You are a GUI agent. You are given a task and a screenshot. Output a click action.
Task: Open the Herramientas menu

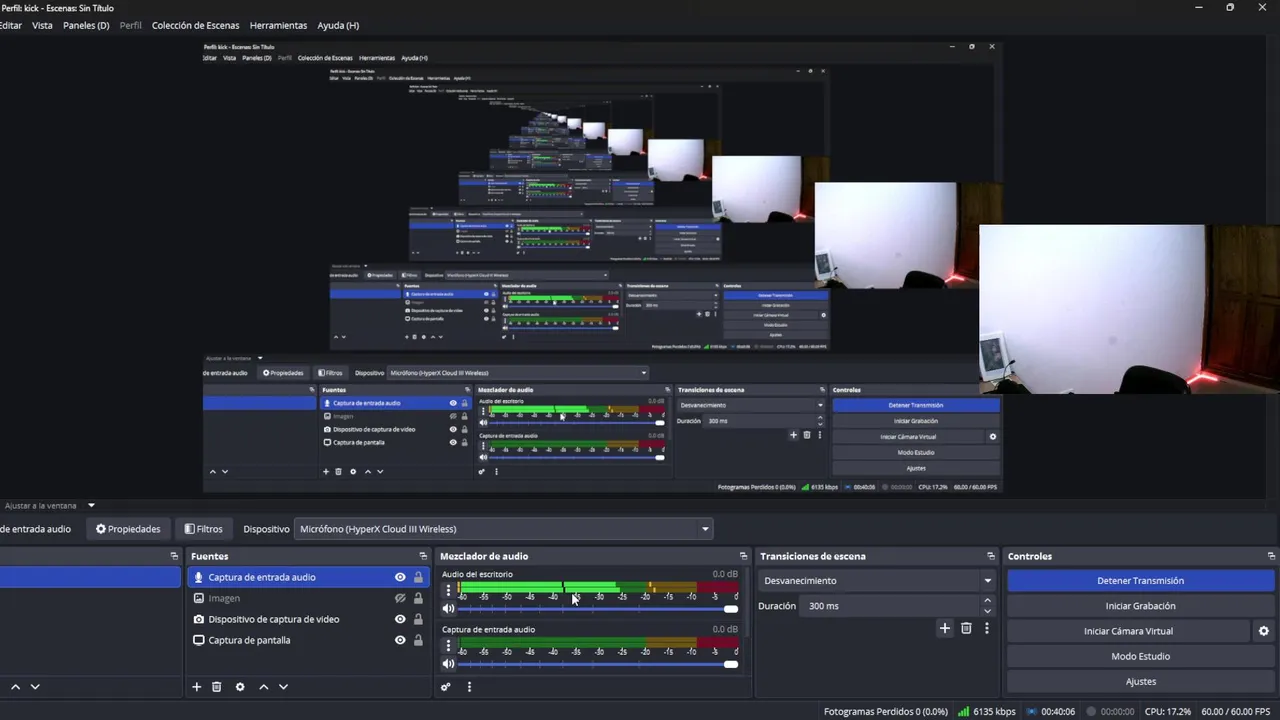click(278, 25)
